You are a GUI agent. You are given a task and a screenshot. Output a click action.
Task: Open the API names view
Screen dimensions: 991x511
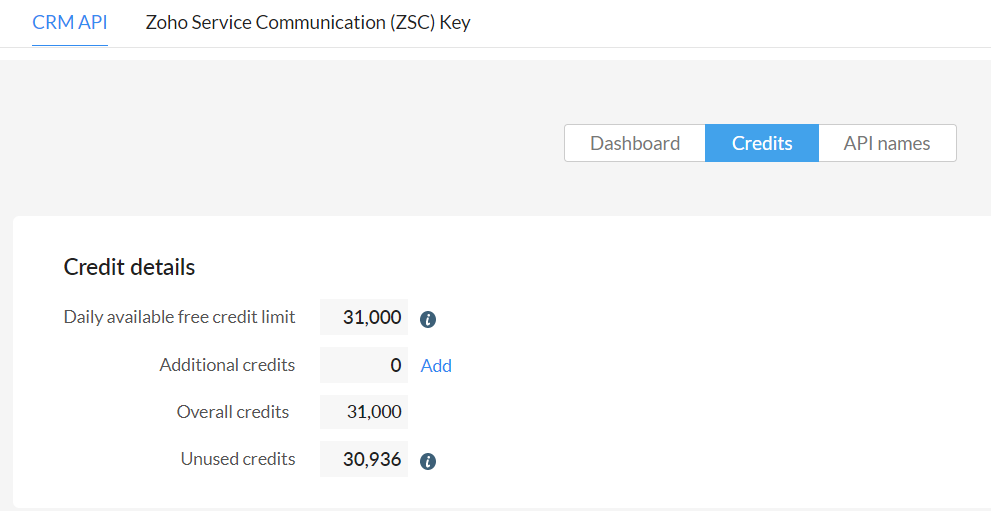887,143
